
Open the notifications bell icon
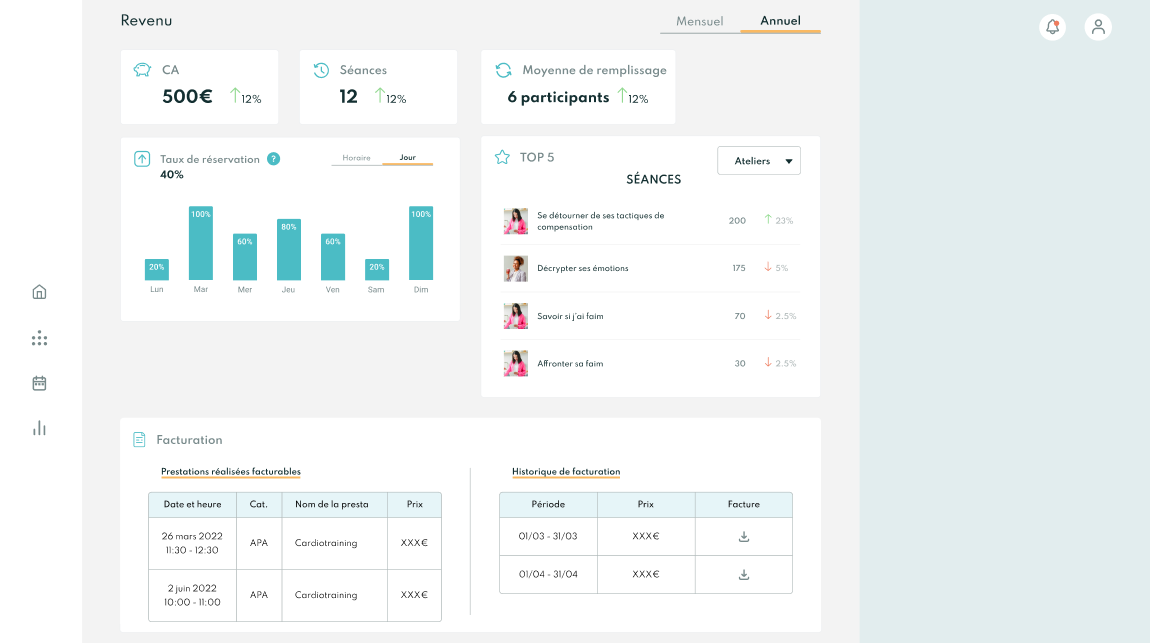pyautogui.click(x=1052, y=27)
